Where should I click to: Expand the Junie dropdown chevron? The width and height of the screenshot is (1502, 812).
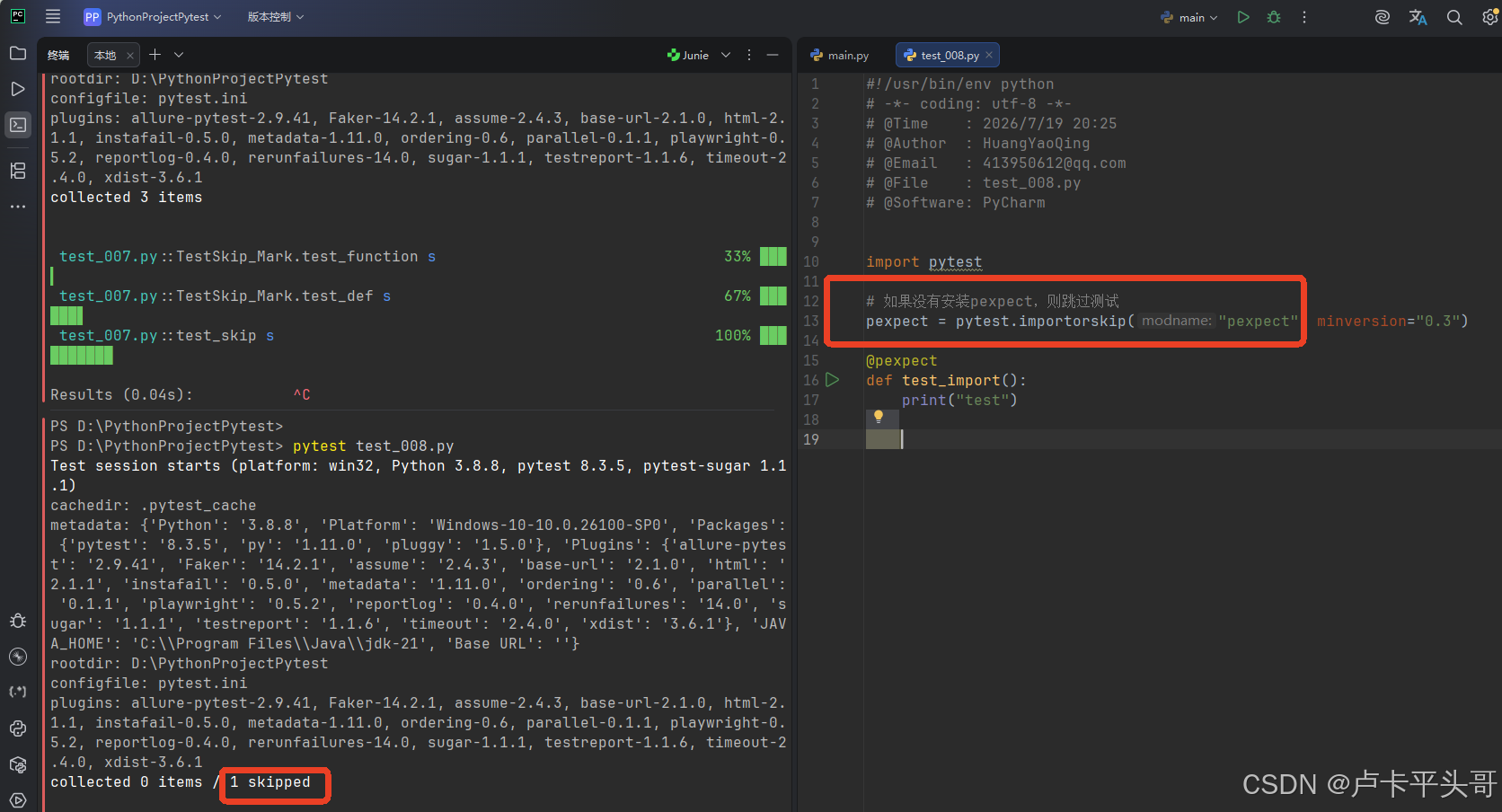coord(726,55)
